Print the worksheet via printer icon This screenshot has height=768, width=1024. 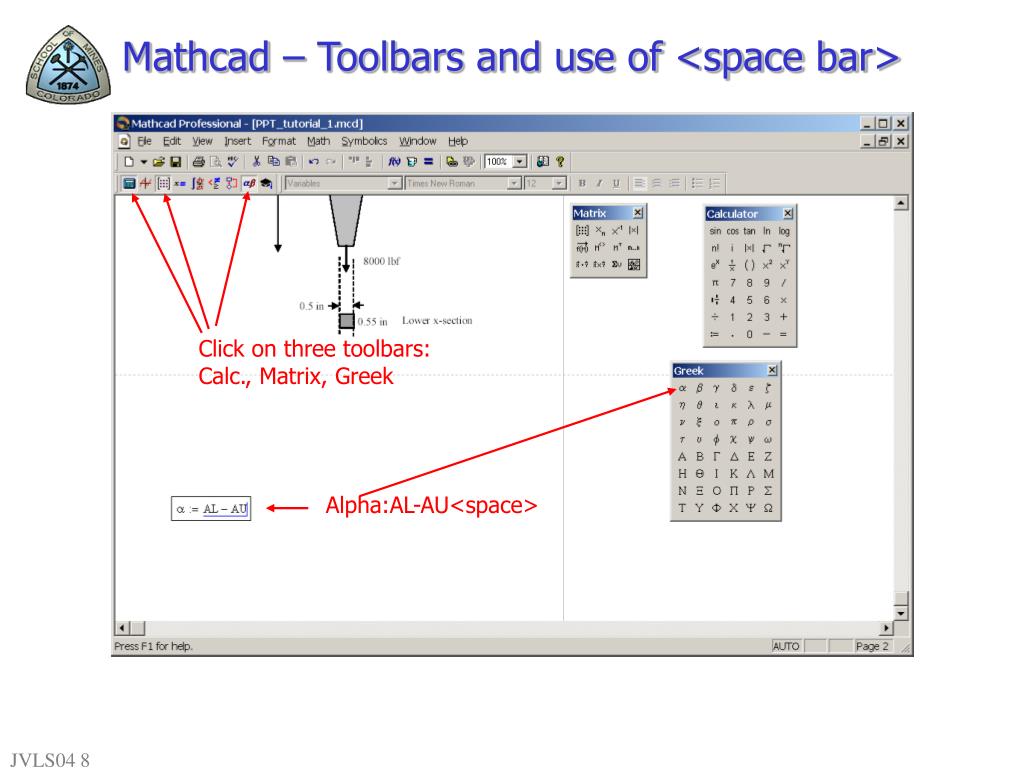coord(199,162)
